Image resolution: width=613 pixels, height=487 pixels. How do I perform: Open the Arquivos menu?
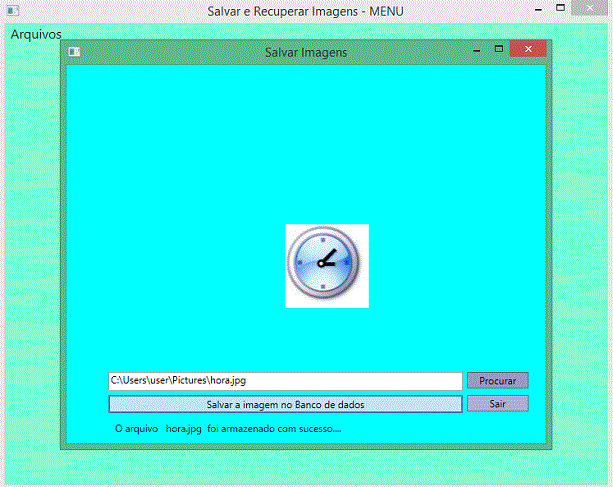pos(36,34)
